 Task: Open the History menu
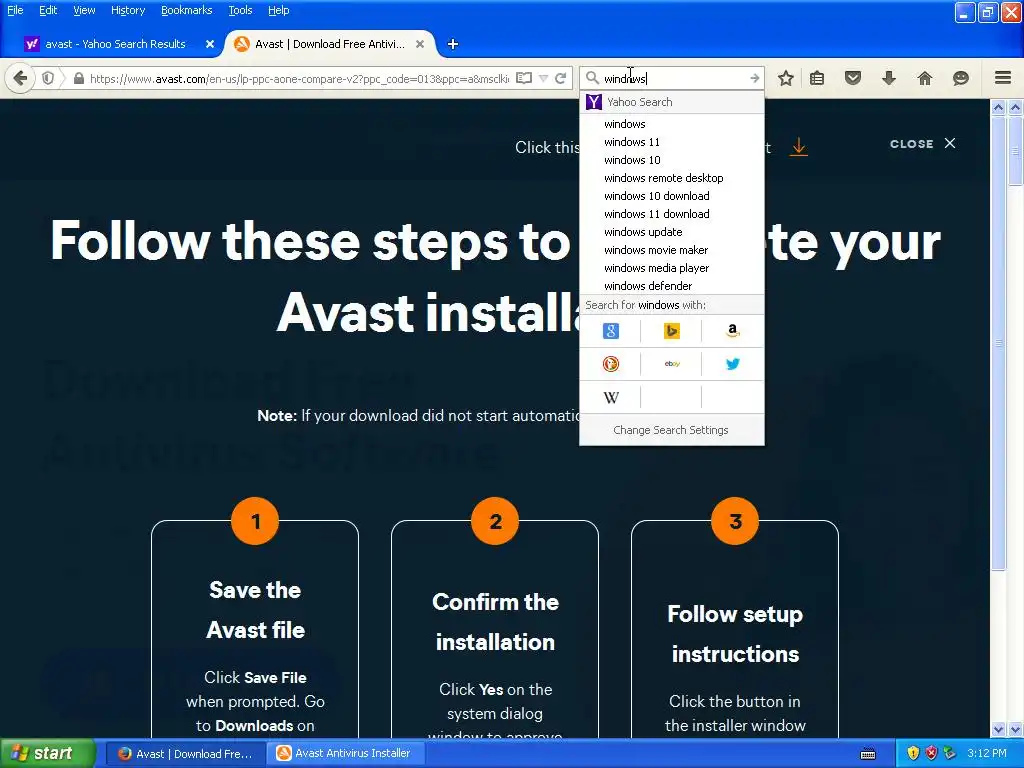pyautogui.click(x=128, y=10)
